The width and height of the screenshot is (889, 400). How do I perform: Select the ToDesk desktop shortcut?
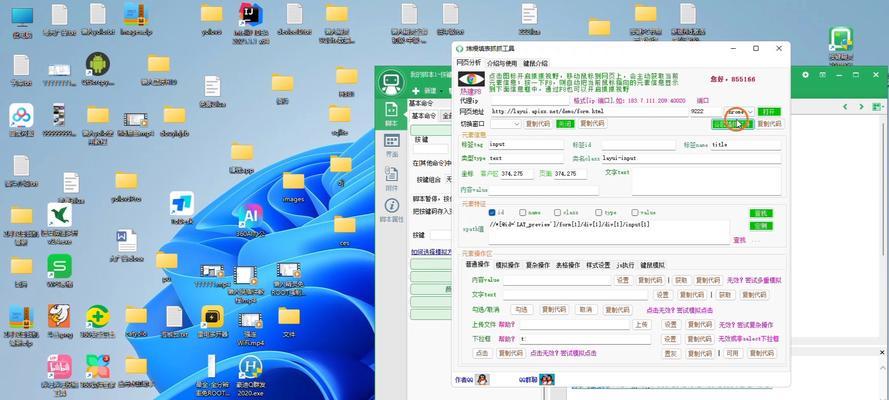(x=182, y=208)
